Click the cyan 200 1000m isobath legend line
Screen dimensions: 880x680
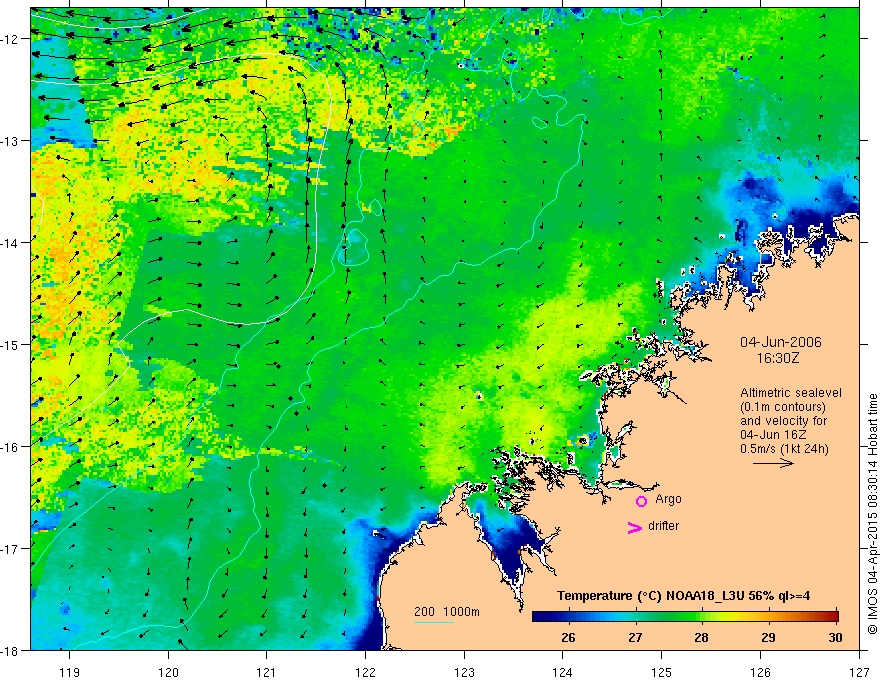[x=434, y=622]
